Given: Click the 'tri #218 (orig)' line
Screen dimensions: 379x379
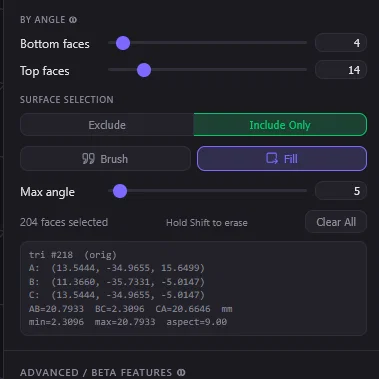Looking at the screenshot, I should [73, 255].
